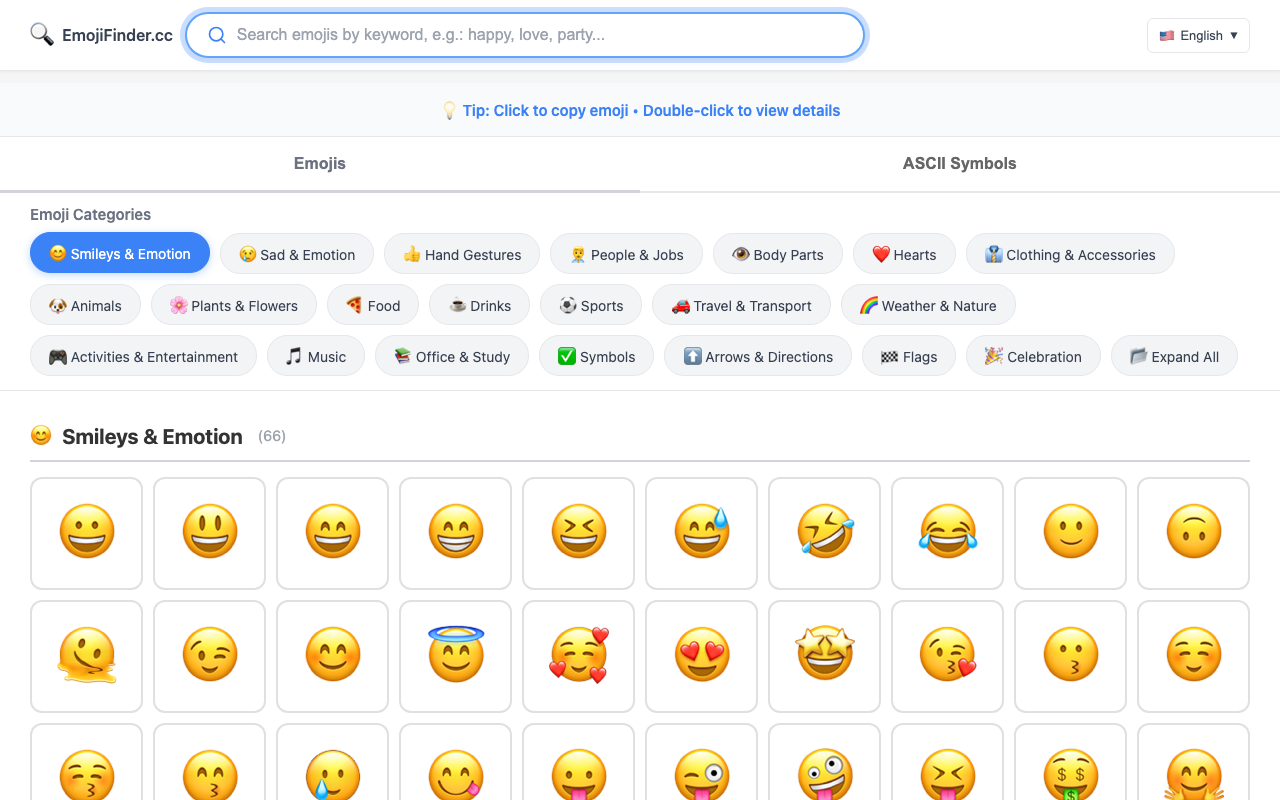
Task: Select Food category
Action: click(373, 305)
